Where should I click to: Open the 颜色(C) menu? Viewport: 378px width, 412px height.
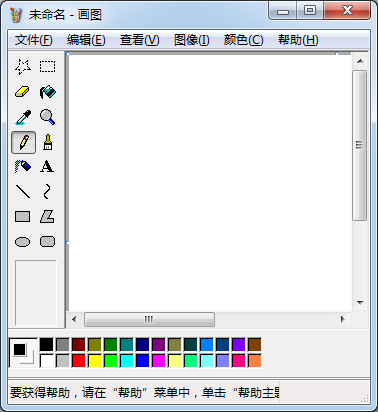coord(244,40)
